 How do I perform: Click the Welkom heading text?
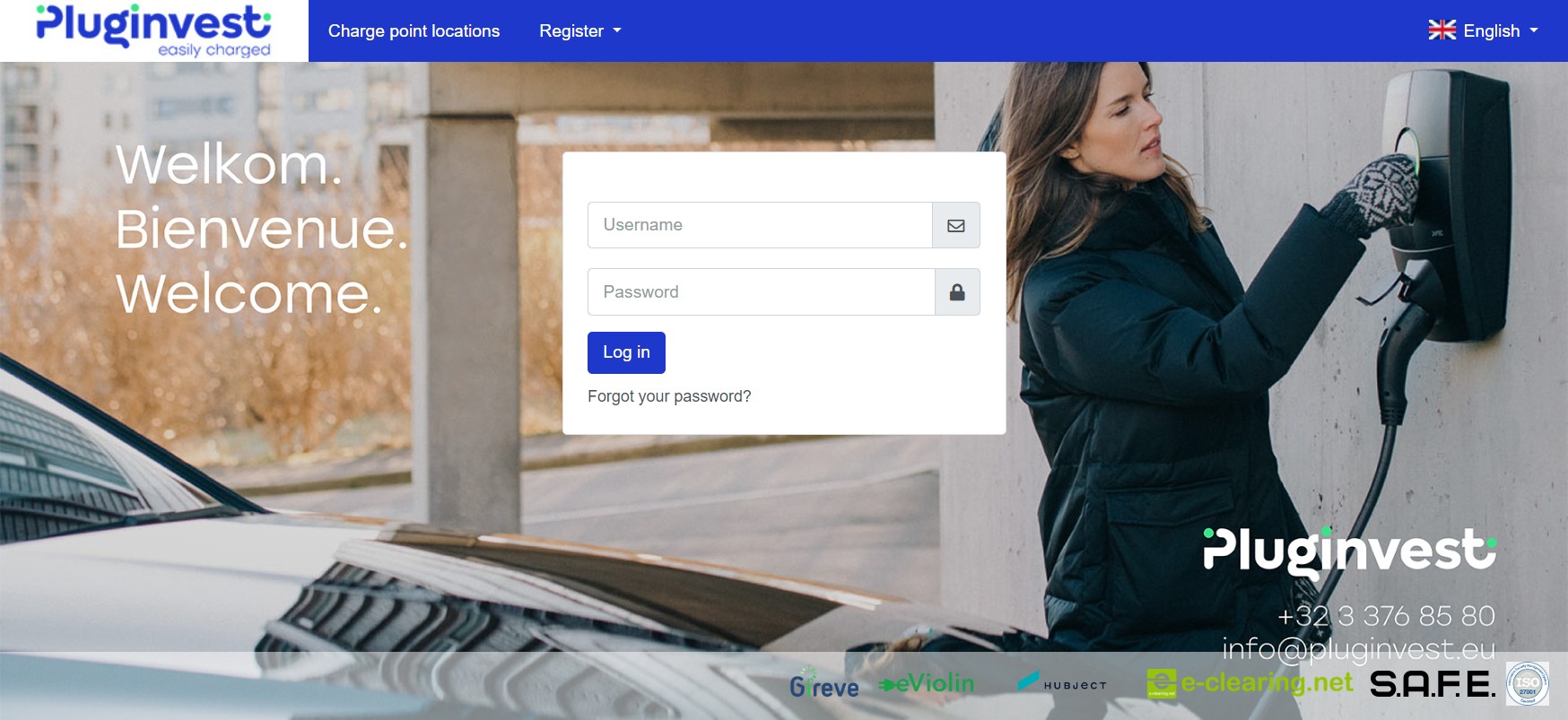[230, 165]
